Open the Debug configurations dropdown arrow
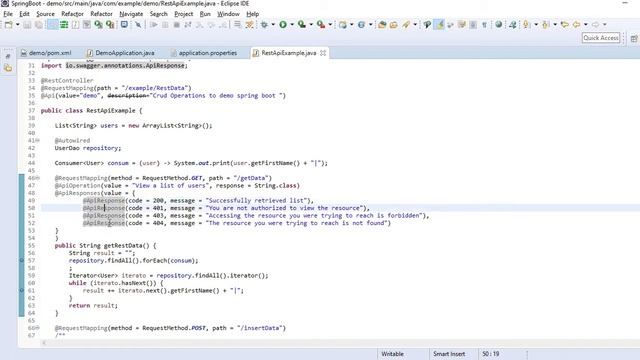The image size is (640, 360). tap(273, 25)
